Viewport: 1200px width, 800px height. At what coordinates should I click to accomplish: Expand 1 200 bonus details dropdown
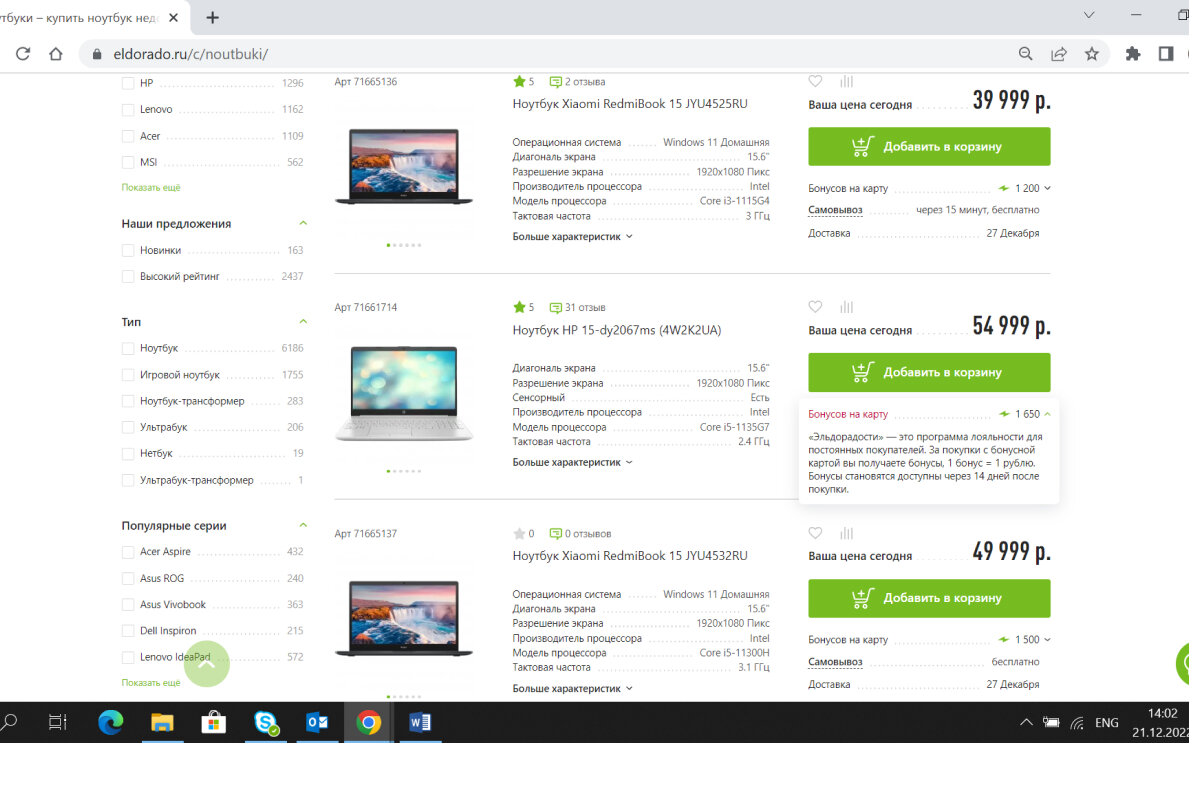pos(1047,188)
